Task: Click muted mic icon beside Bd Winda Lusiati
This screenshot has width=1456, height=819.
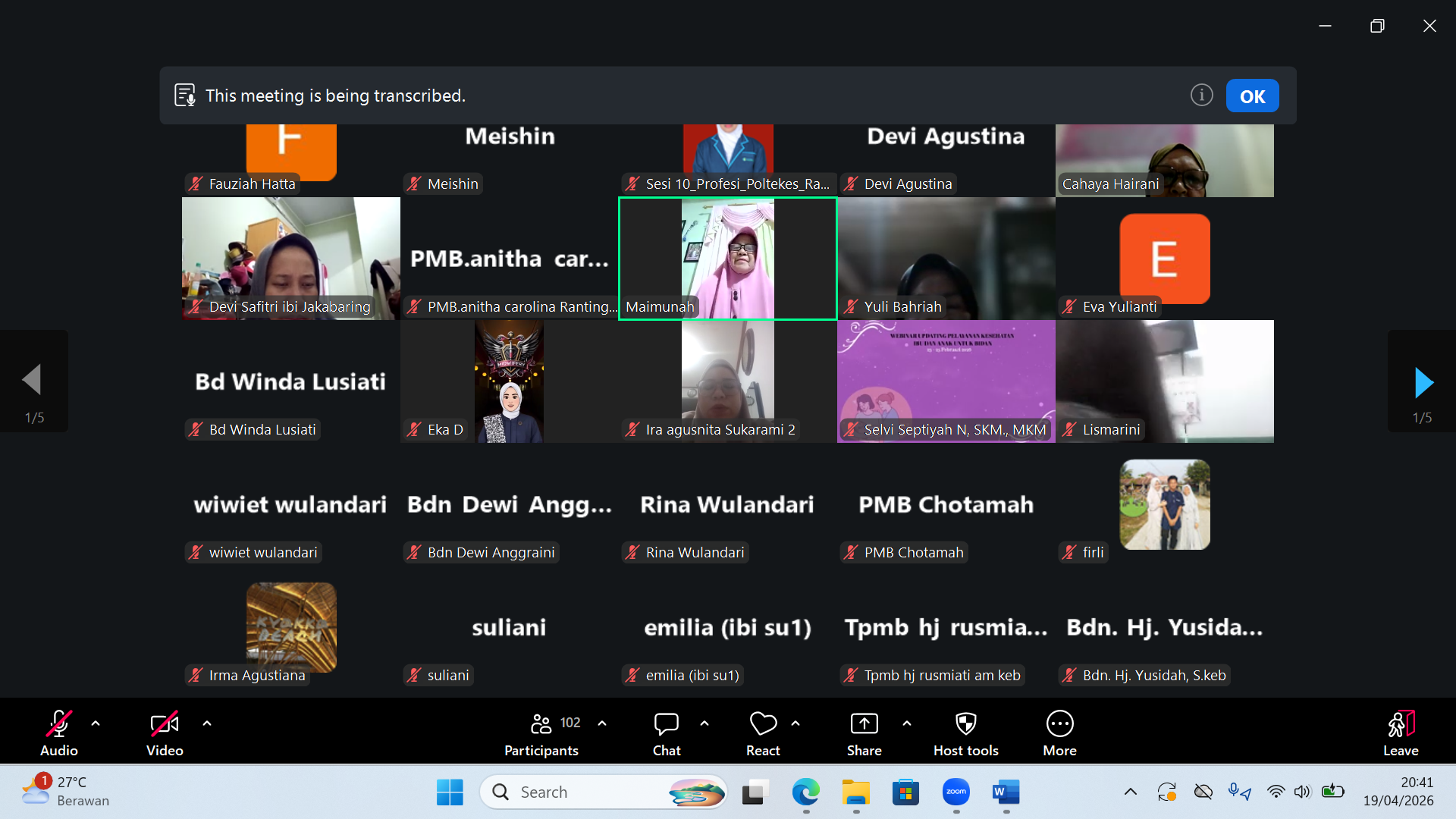Action: [196, 429]
